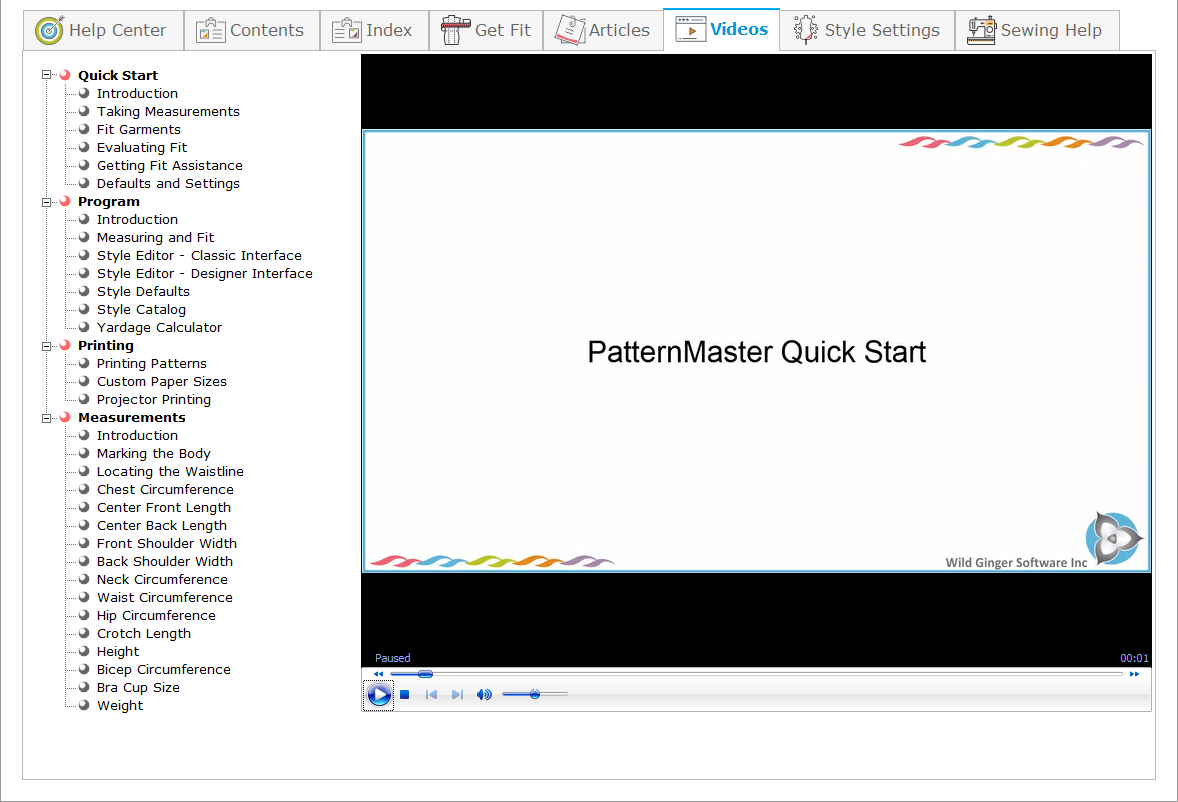Collapse the Measurements tree section
The height and width of the screenshot is (802, 1178).
pyautogui.click(x=47, y=418)
